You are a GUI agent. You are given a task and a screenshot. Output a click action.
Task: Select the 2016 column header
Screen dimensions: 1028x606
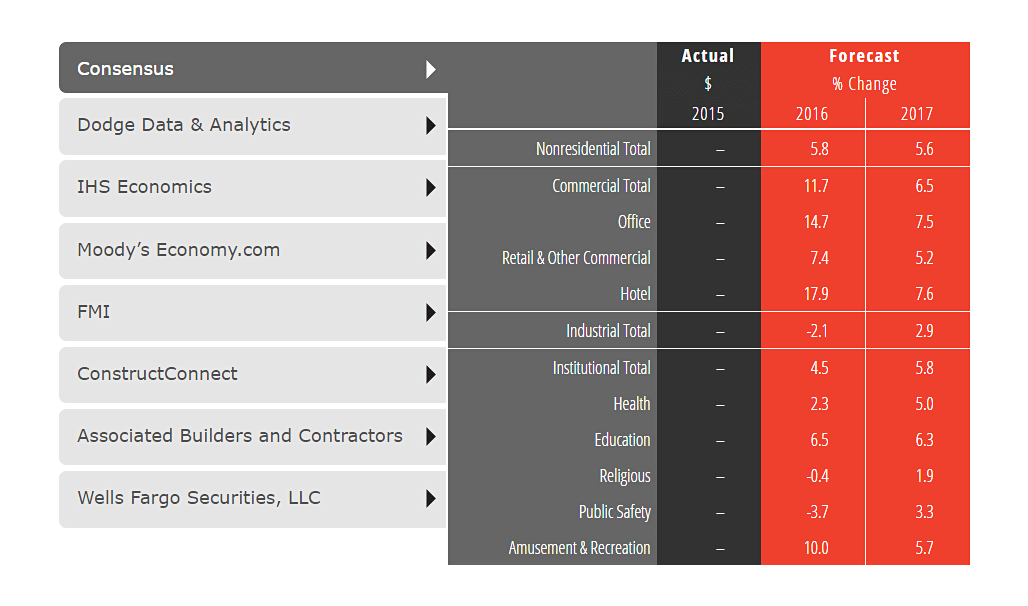click(811, 114)
